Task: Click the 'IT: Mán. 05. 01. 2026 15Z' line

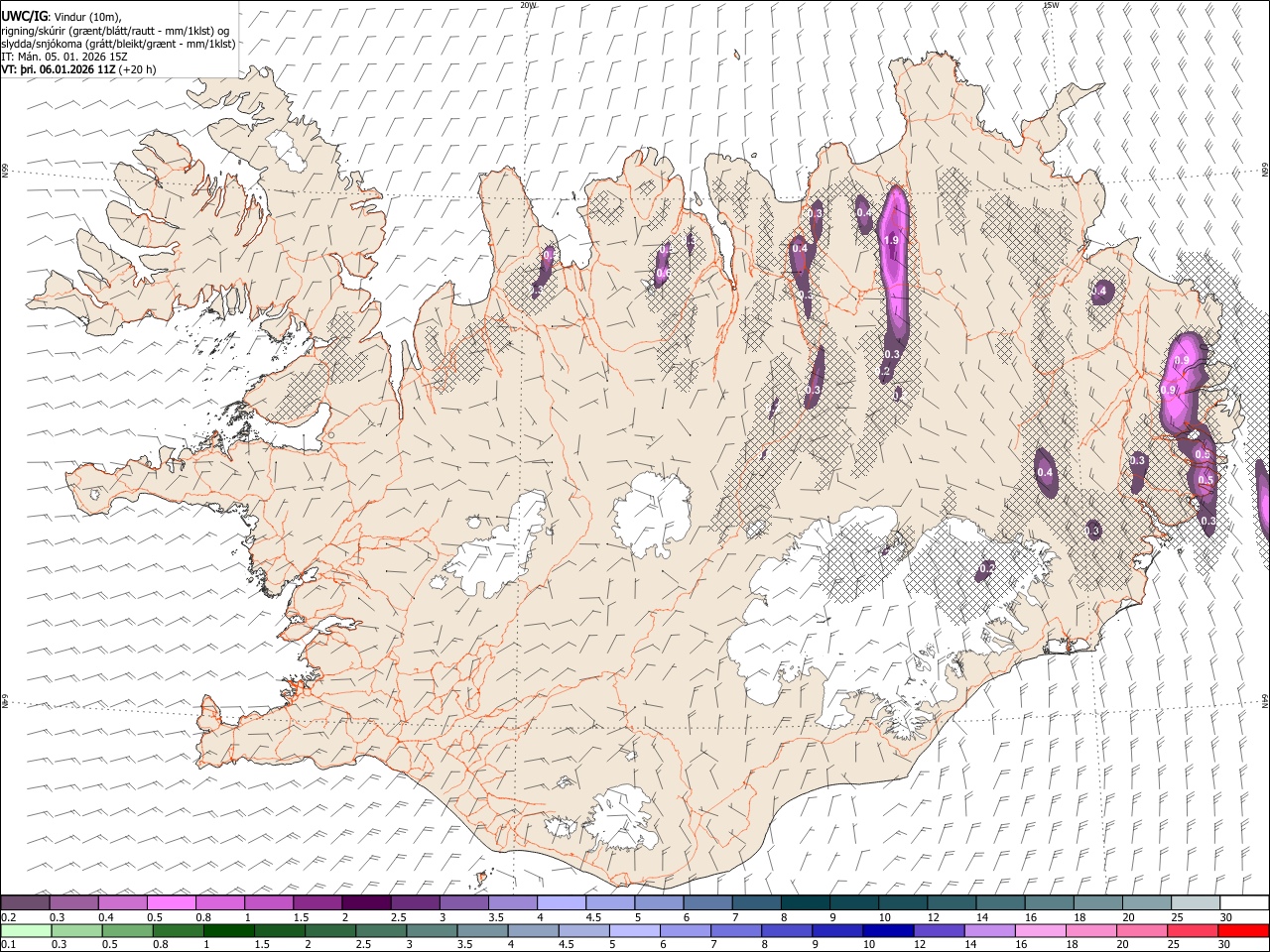Action: [x=64, y=57]
